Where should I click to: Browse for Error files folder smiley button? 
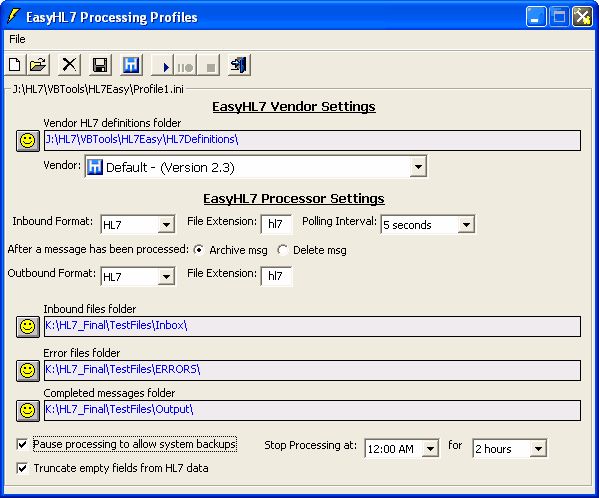[x=28, y=370]
